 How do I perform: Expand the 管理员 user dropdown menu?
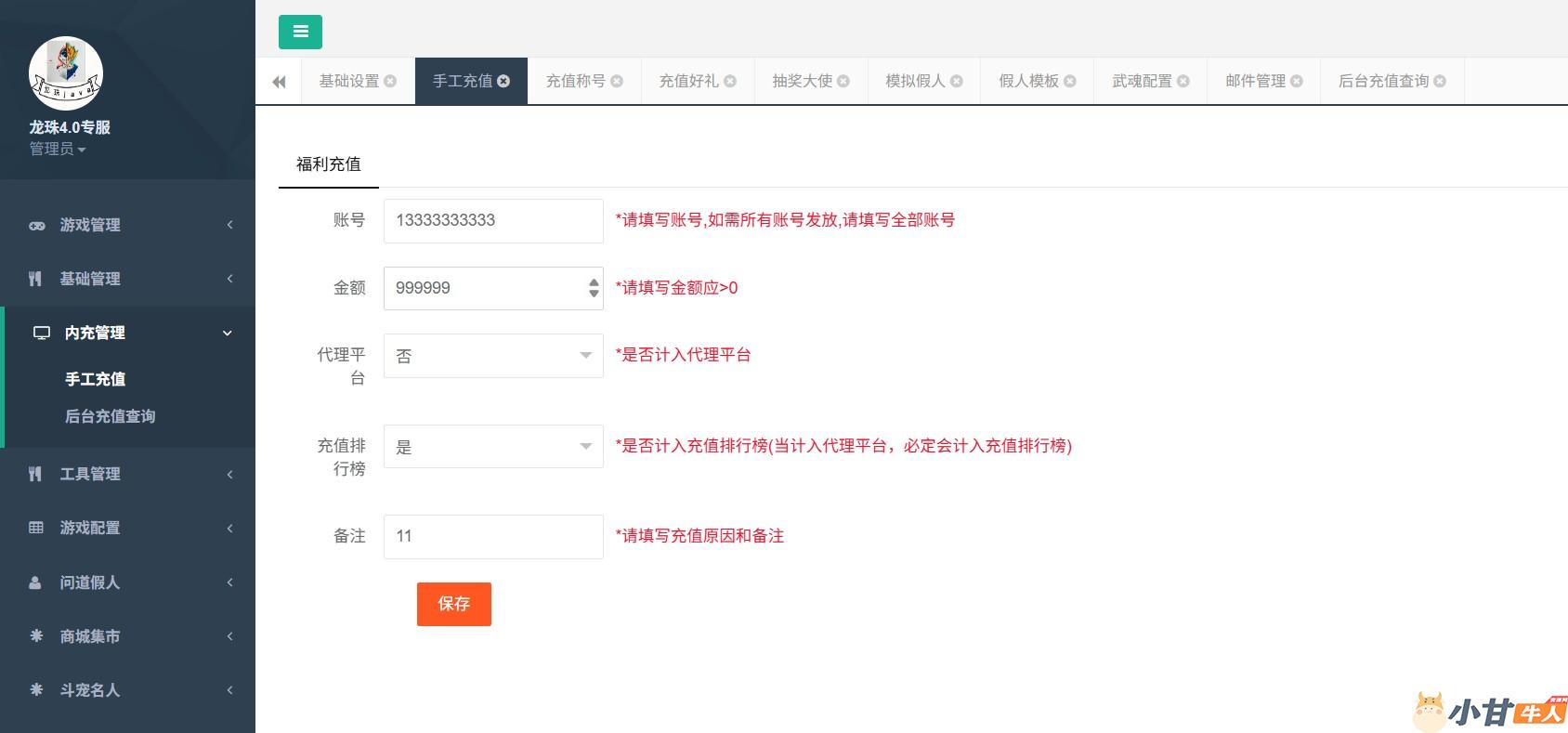pos(58,150)
